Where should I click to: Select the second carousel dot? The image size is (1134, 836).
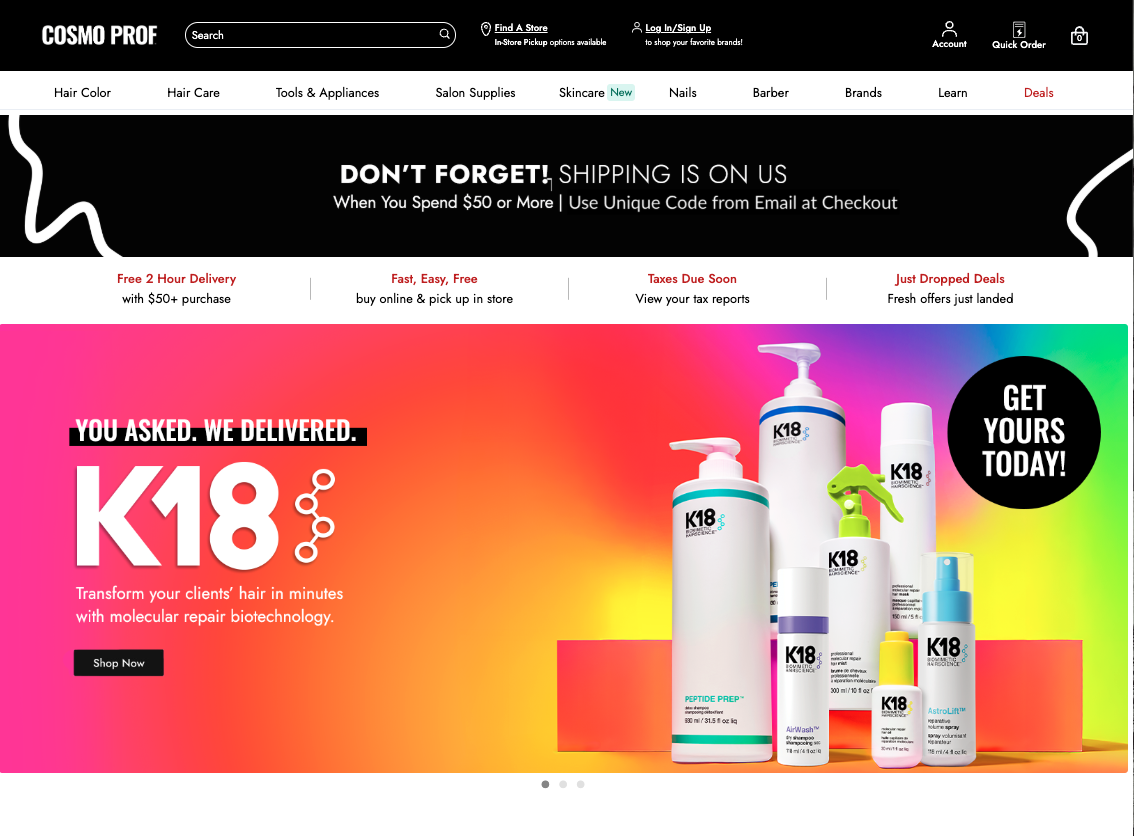point(563,784)
